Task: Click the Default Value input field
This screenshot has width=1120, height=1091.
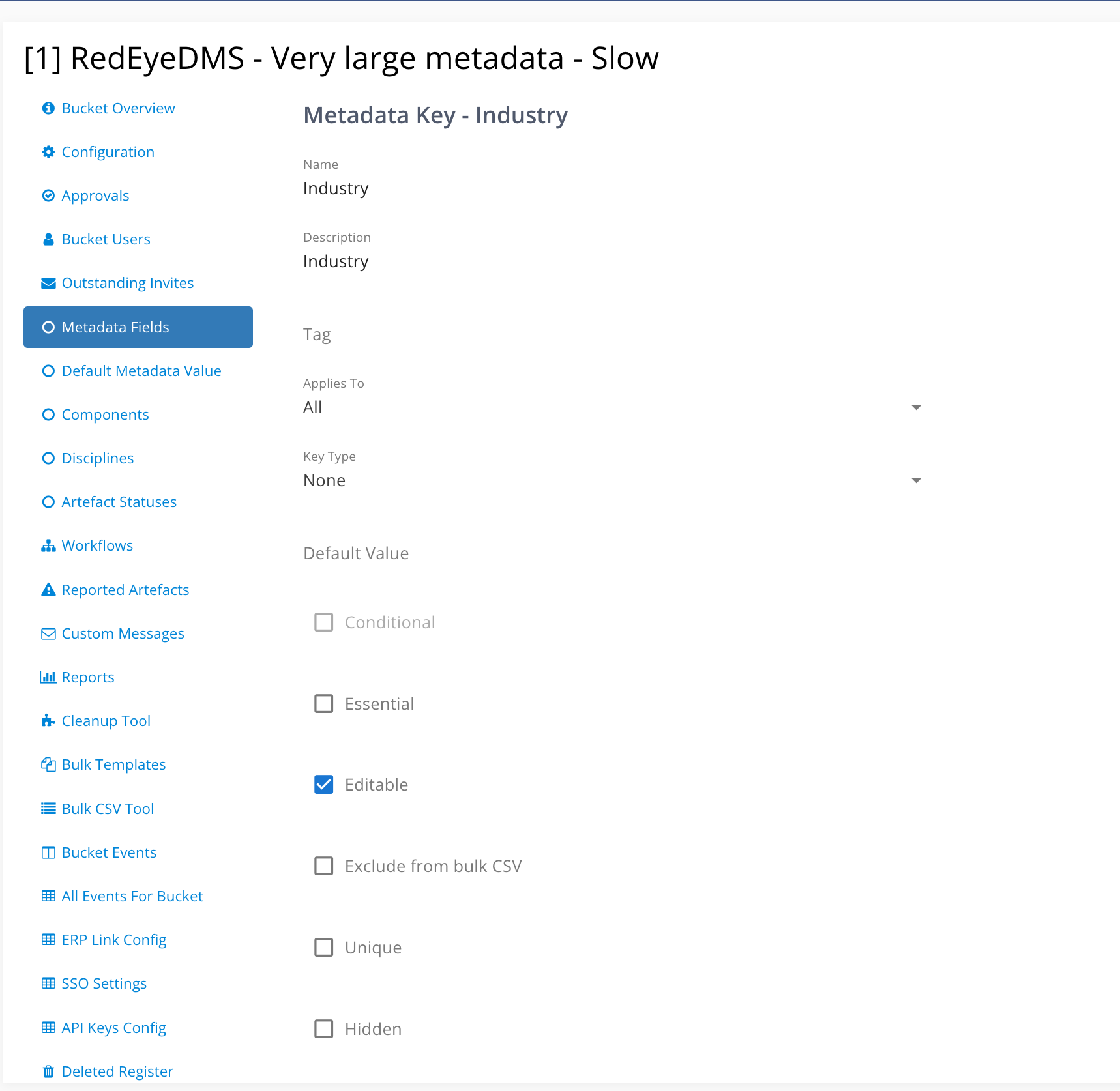Action: click(x=615, y=554)
